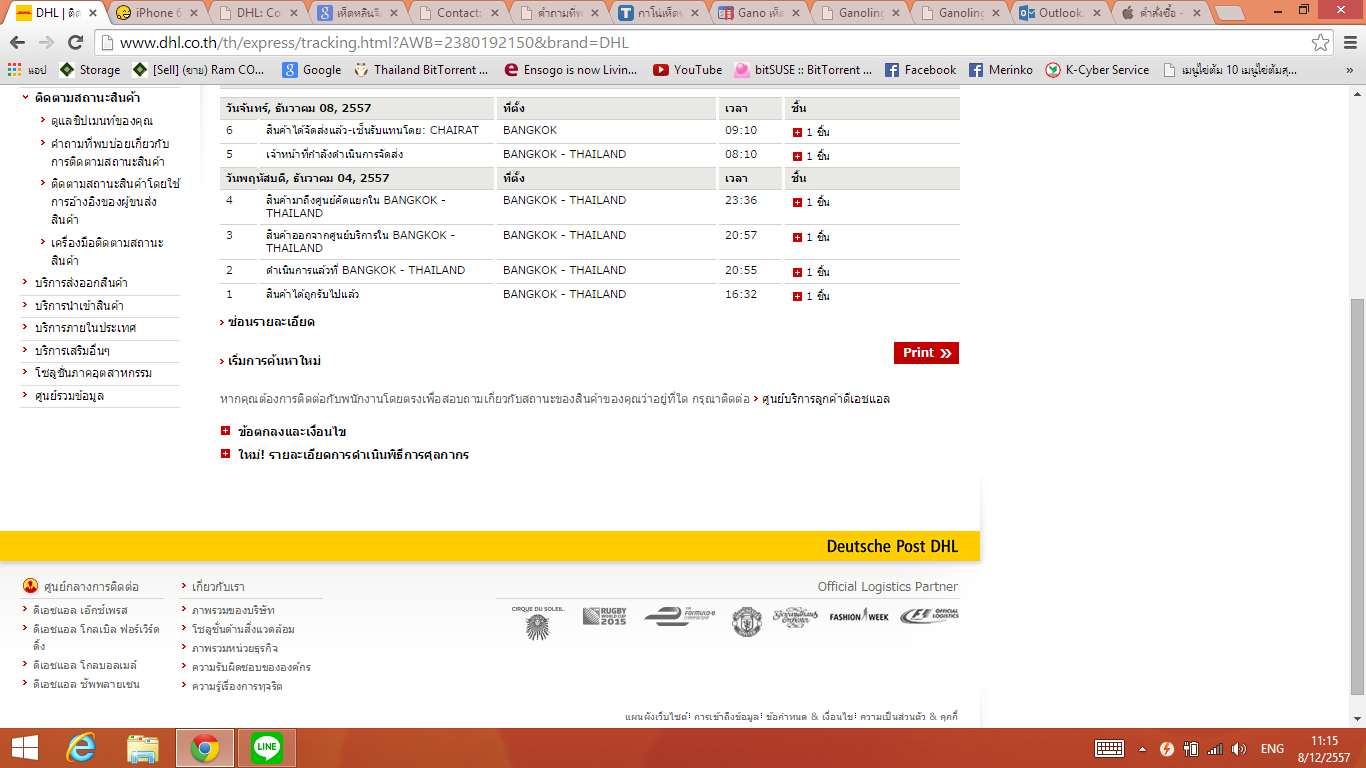Screen dimensions: 1366x768
Task: Click the Rugby World Cup 2015 logo
Action: tap(604, 616)
